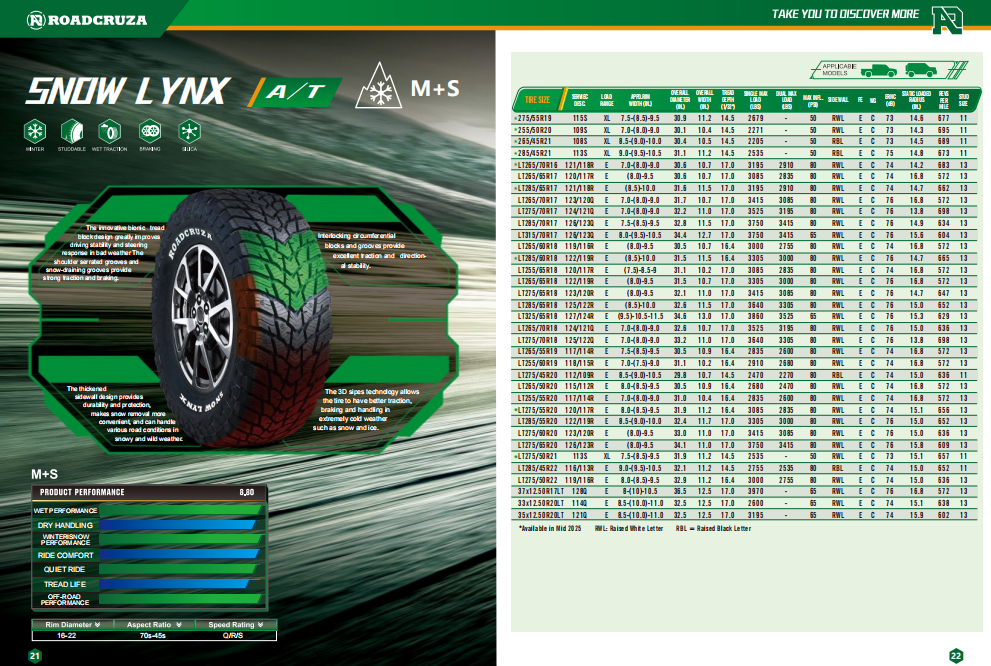The width and height of the screenshot is (991, 666).
Task: Click the Snow Lynx tire image
Action: click(241, 318)
